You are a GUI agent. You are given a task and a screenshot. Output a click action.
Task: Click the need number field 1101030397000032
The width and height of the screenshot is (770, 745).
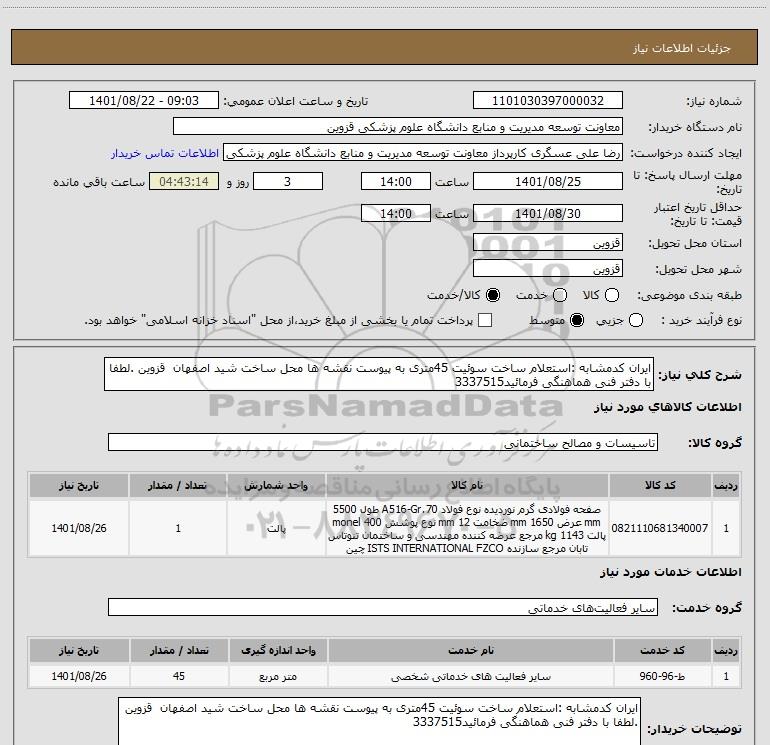[548, 101]
